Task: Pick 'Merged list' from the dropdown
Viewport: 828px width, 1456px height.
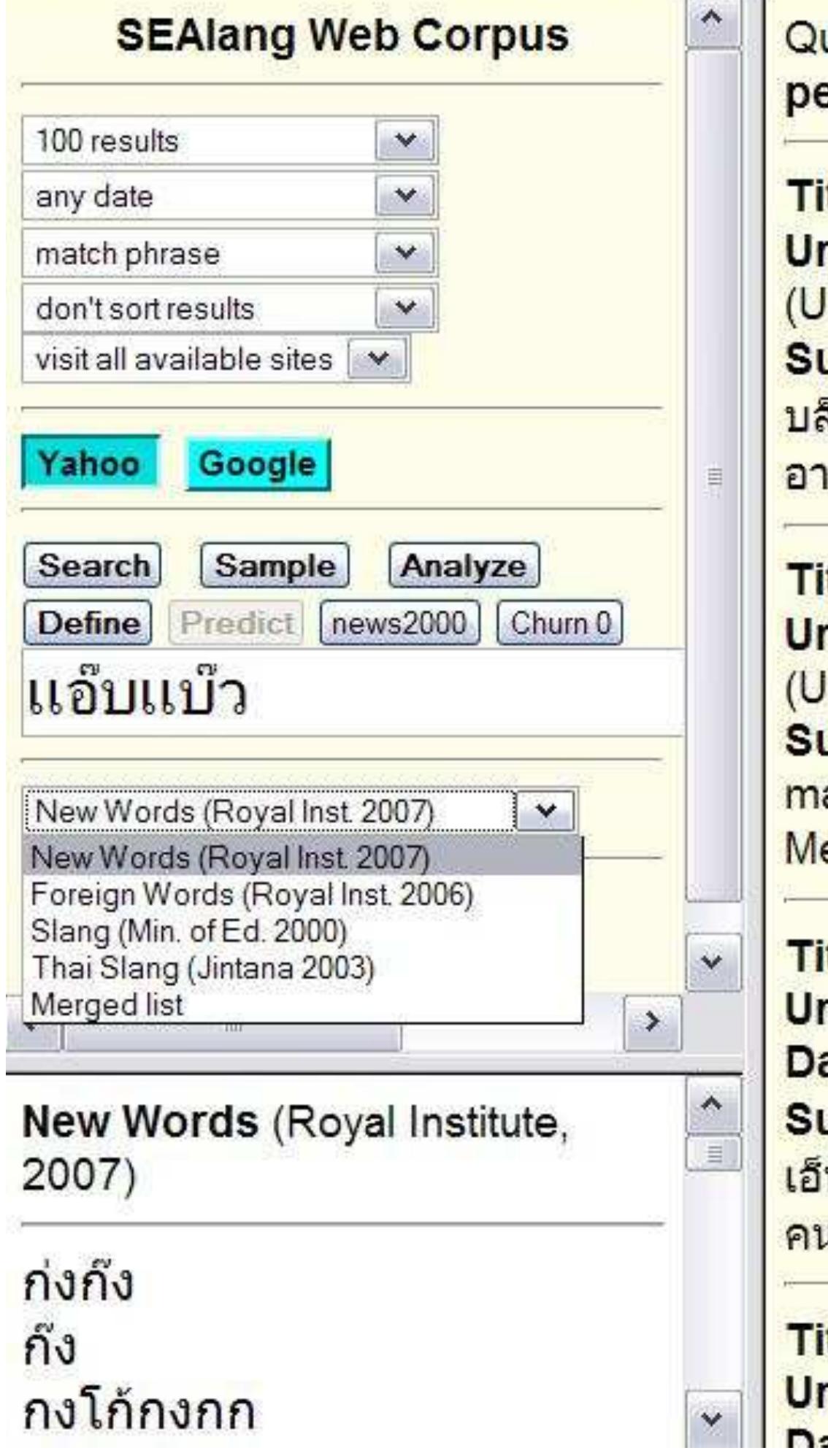Action: point(107,1005)
